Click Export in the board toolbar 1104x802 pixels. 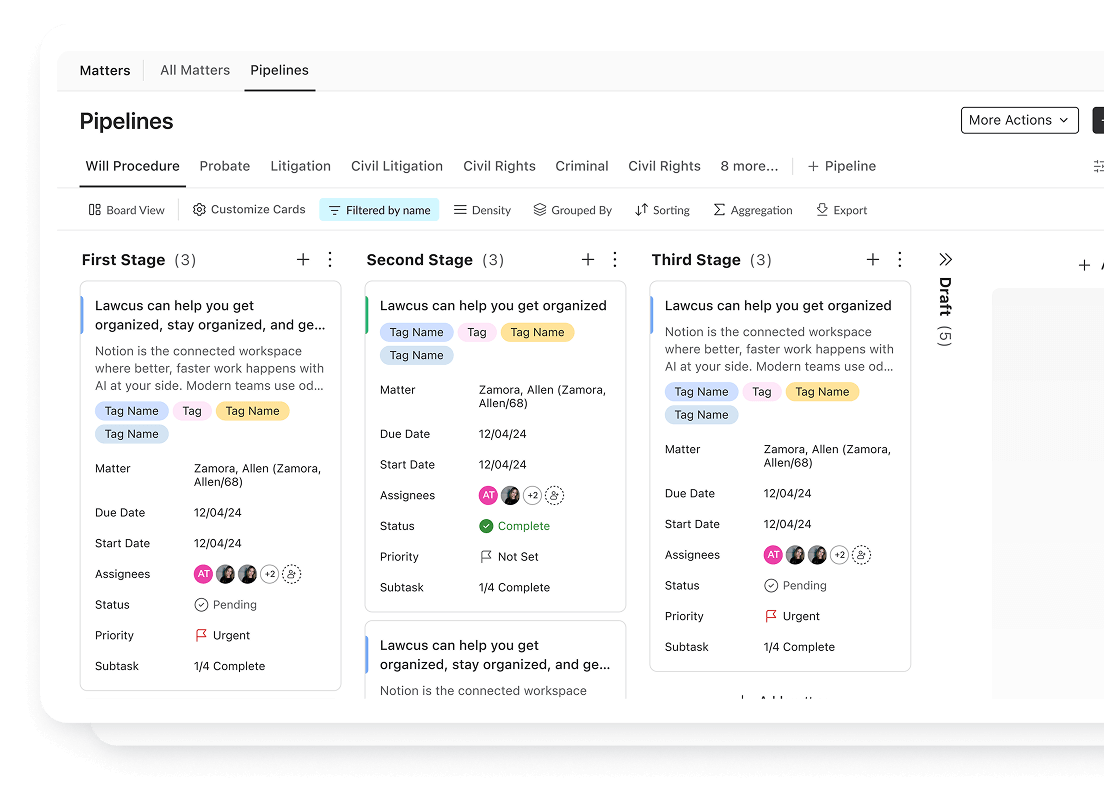click(x=841, y=210)
